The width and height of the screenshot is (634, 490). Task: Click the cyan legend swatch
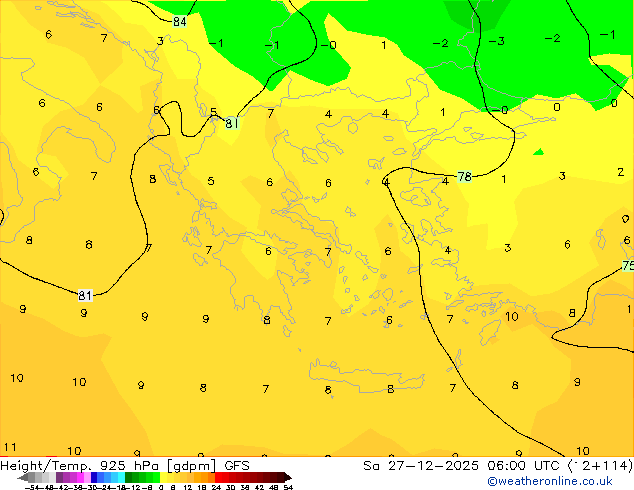[121, 477]
